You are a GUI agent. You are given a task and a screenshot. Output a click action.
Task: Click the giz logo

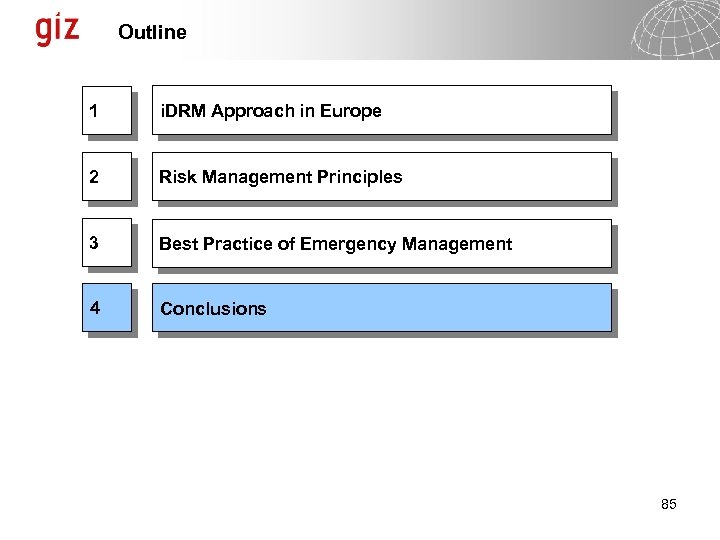pyautogui.click(x=57, y=28)
